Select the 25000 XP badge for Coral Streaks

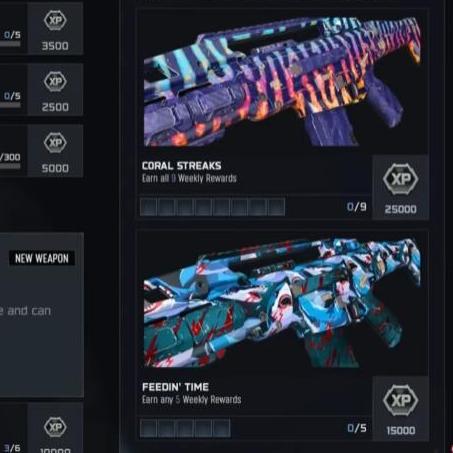click(x=400, y=187)
